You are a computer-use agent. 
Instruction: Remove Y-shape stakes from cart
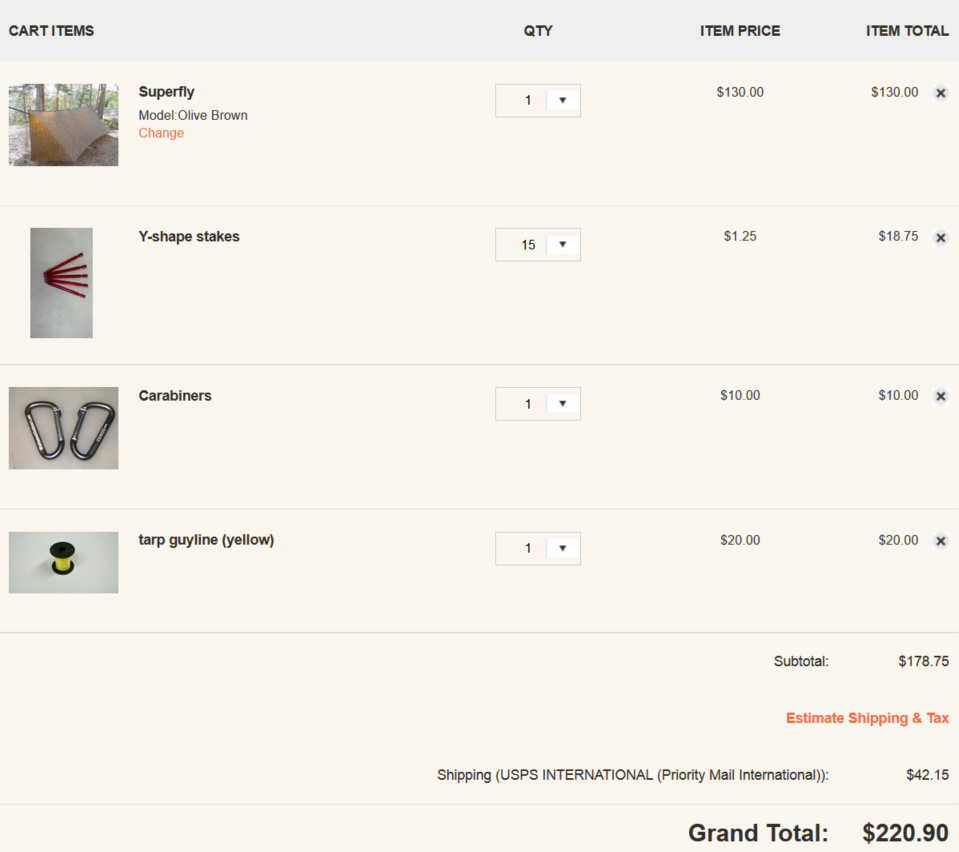940,238
